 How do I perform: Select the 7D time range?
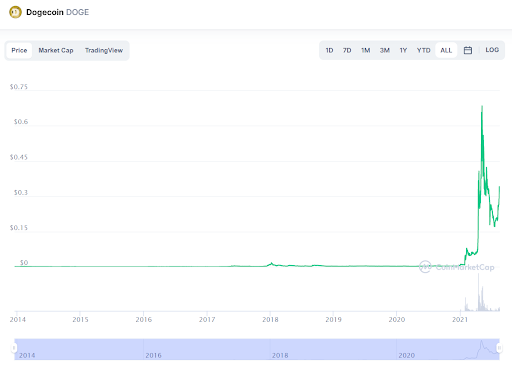coord(347,50)
